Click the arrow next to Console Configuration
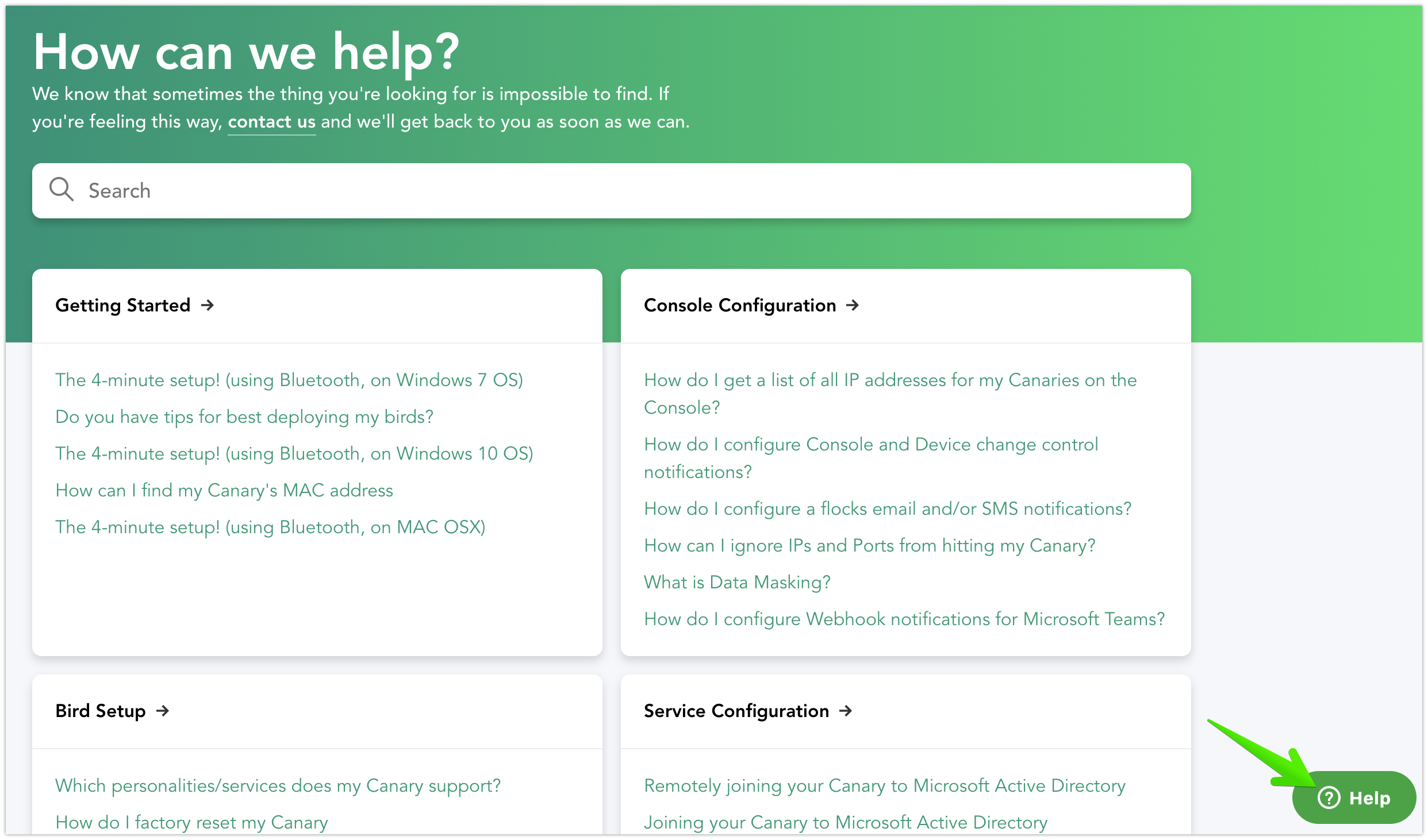Image resolution: width=1428 pixels, height=840 pixels. (x=853, y=305)
